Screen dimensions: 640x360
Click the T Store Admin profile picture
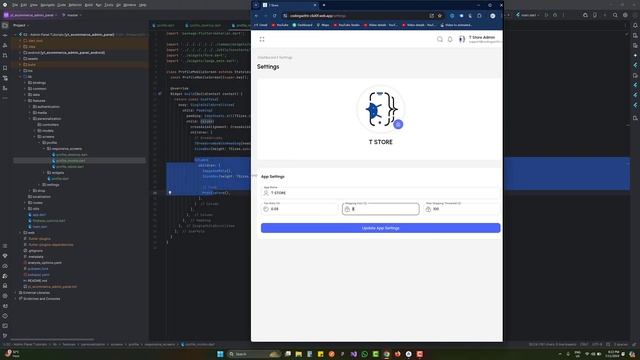pos(462,39)
